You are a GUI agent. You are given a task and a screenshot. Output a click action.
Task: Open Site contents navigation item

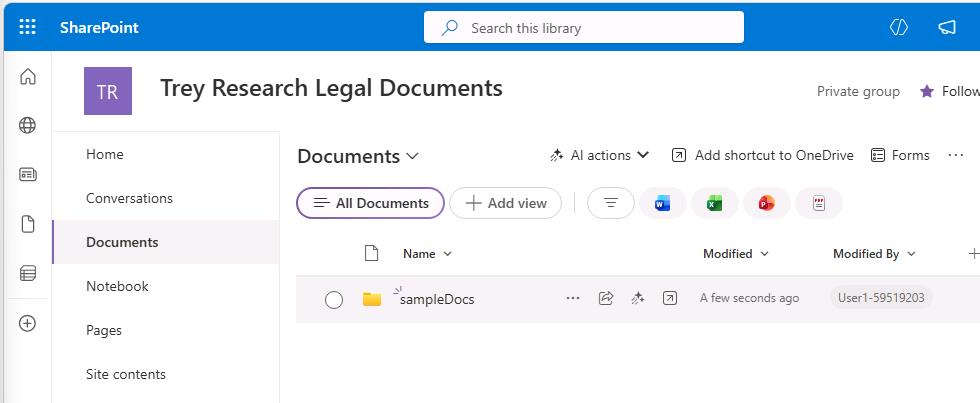click(126, 374)
